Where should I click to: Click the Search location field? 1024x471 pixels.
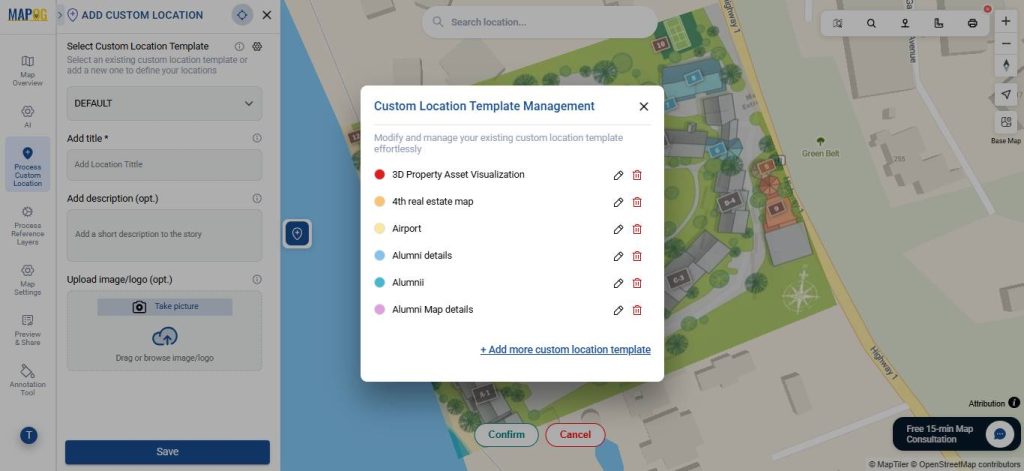(539, 22)
